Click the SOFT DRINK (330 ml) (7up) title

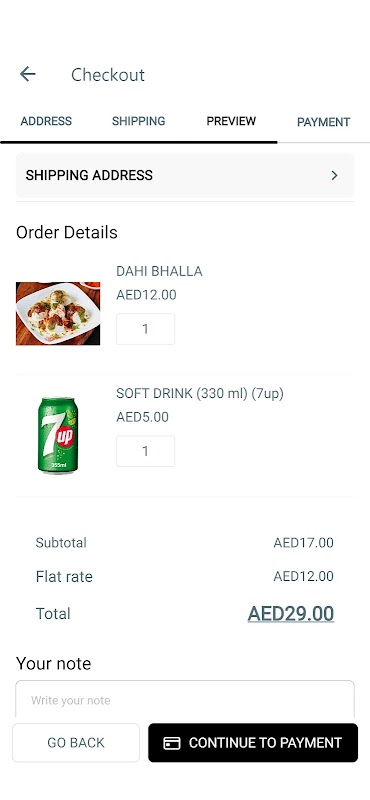(x=200, y=393)
